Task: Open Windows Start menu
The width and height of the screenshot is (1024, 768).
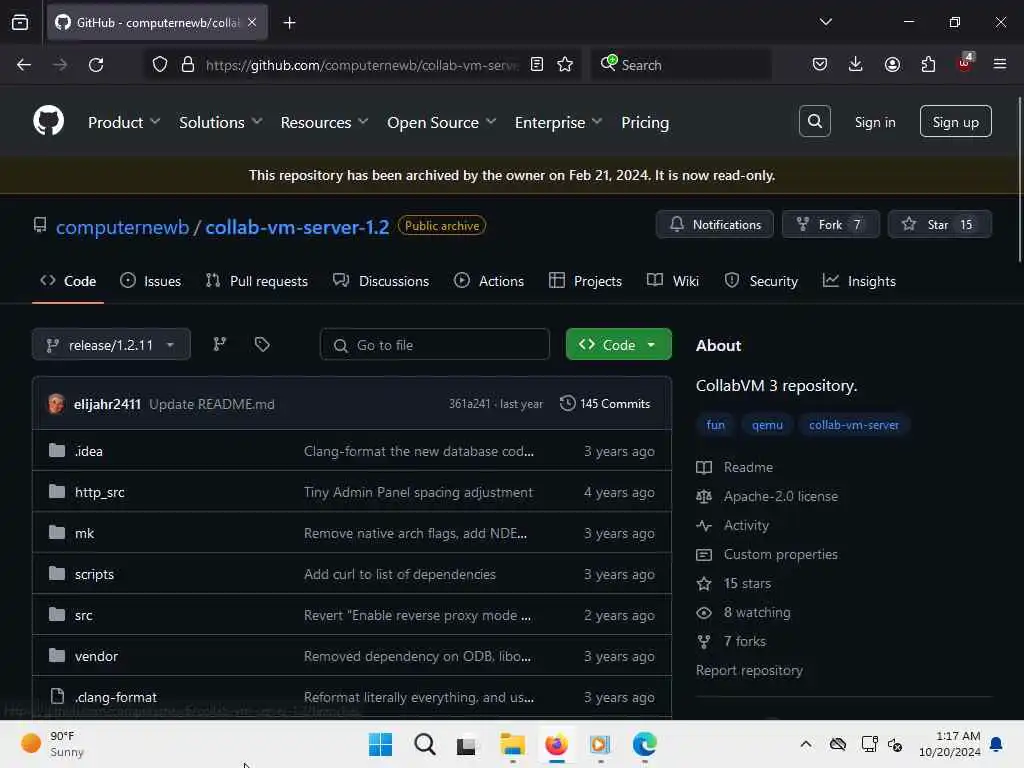Action: point(380,744)
